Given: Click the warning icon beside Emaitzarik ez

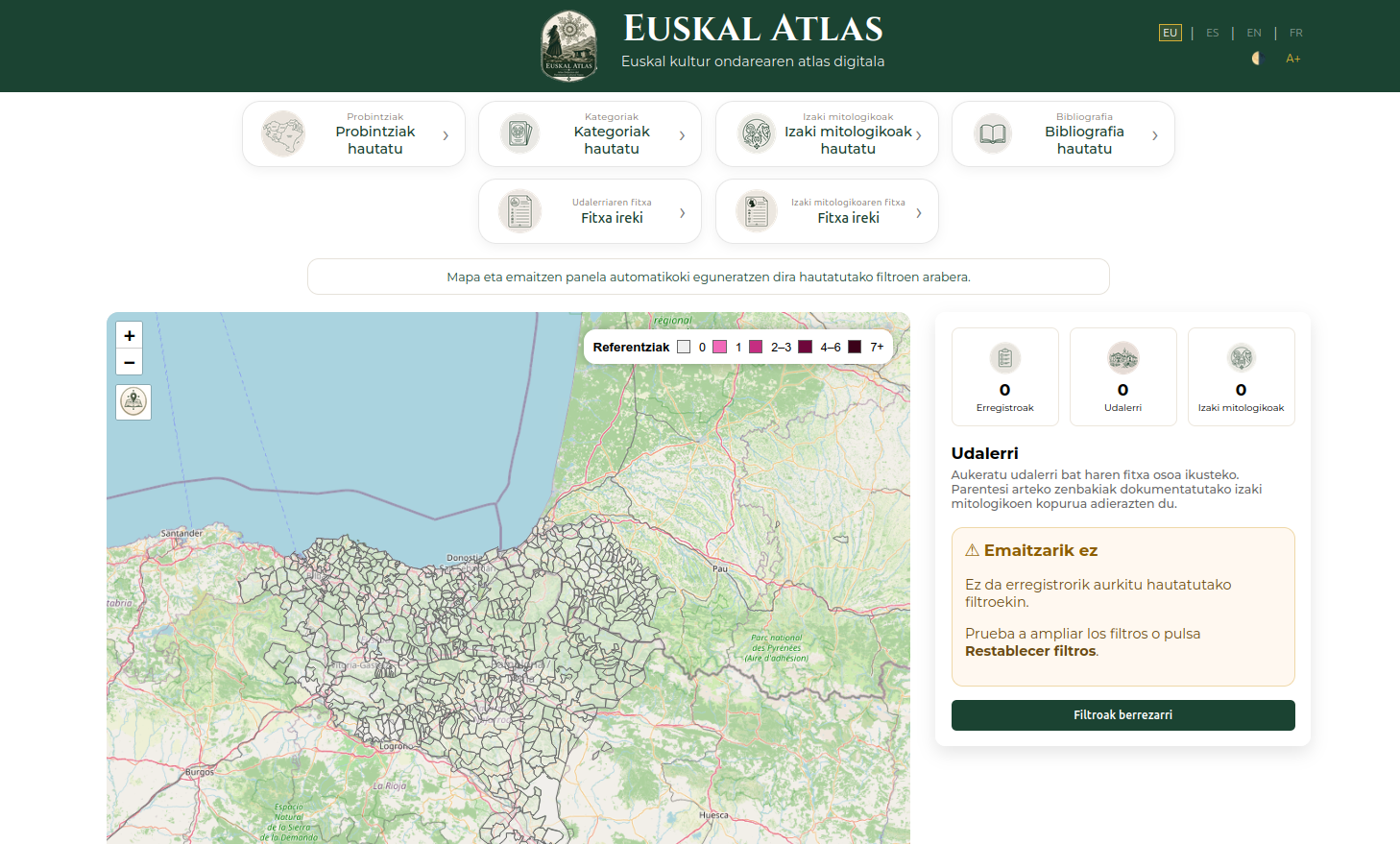Looking at the screenshot, I should tap(972, 550).
